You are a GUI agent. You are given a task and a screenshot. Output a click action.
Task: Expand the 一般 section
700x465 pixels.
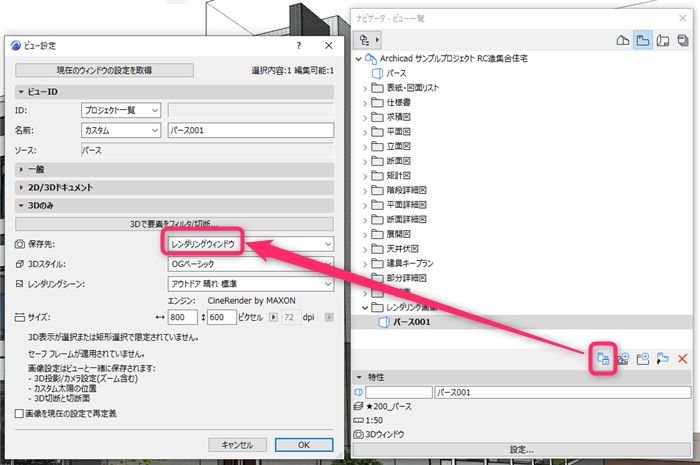click(x=21, y=170)
